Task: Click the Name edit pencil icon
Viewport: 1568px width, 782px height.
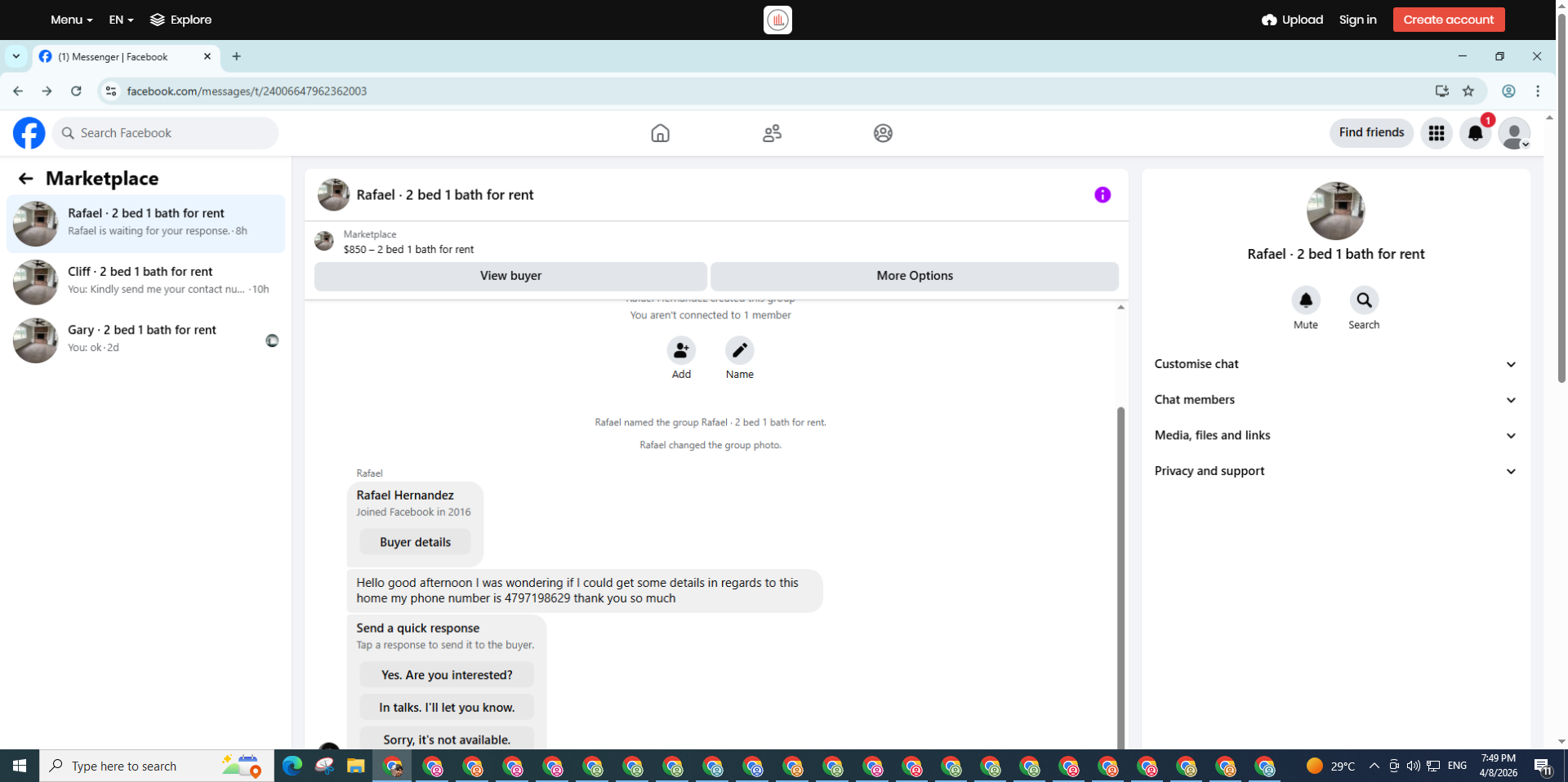Action: (x=739, y=350)
